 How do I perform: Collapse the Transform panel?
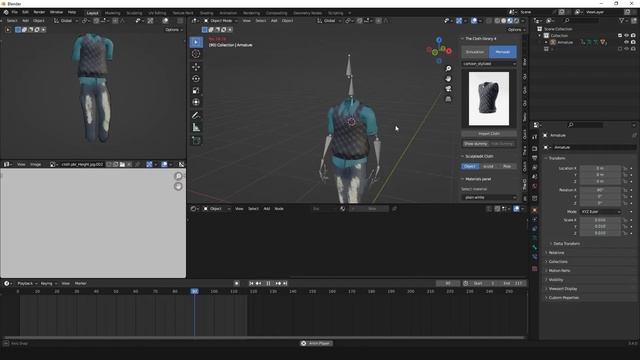pyautogui.click(x=556, y=158)
